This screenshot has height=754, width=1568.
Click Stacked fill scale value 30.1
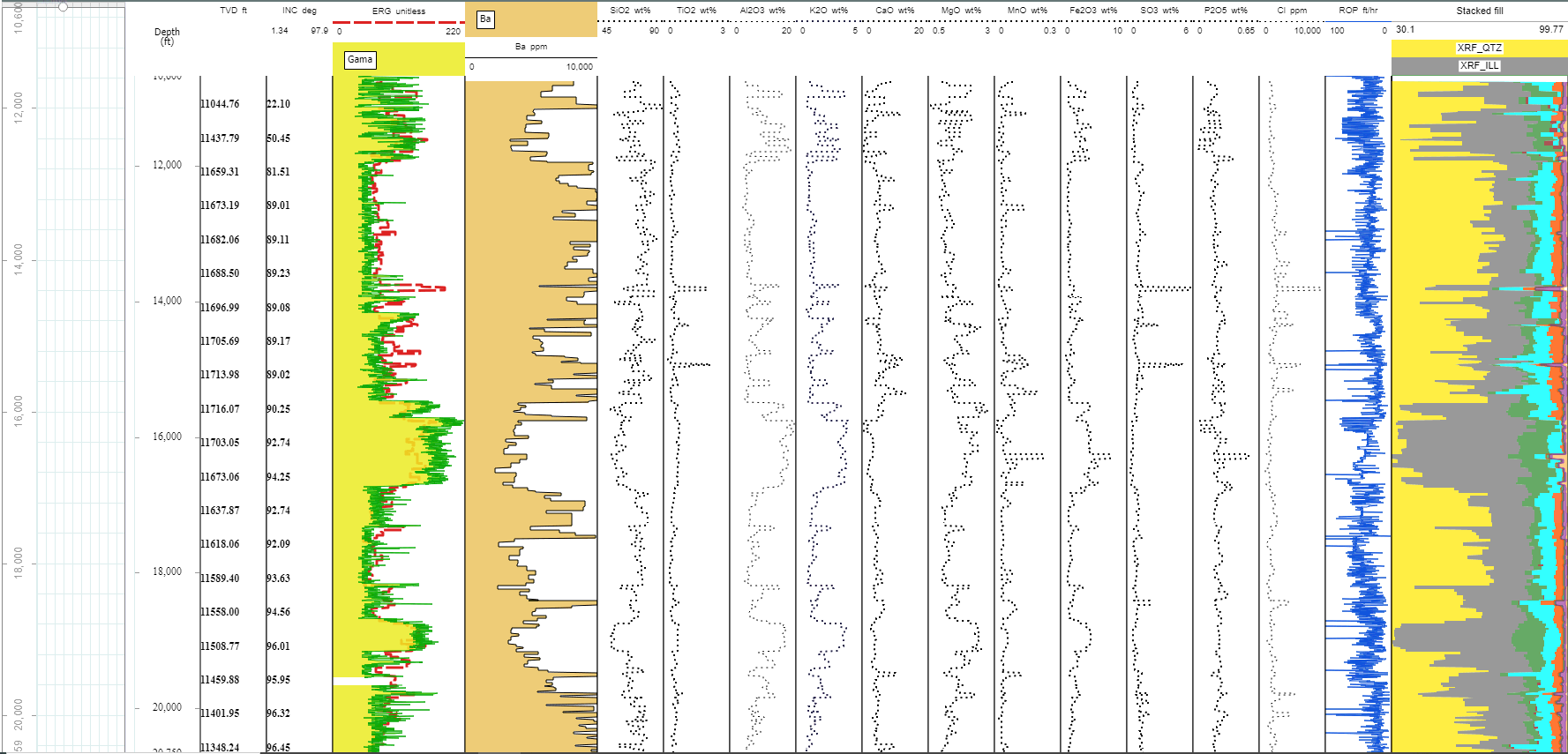click(x=1405, y=29)
